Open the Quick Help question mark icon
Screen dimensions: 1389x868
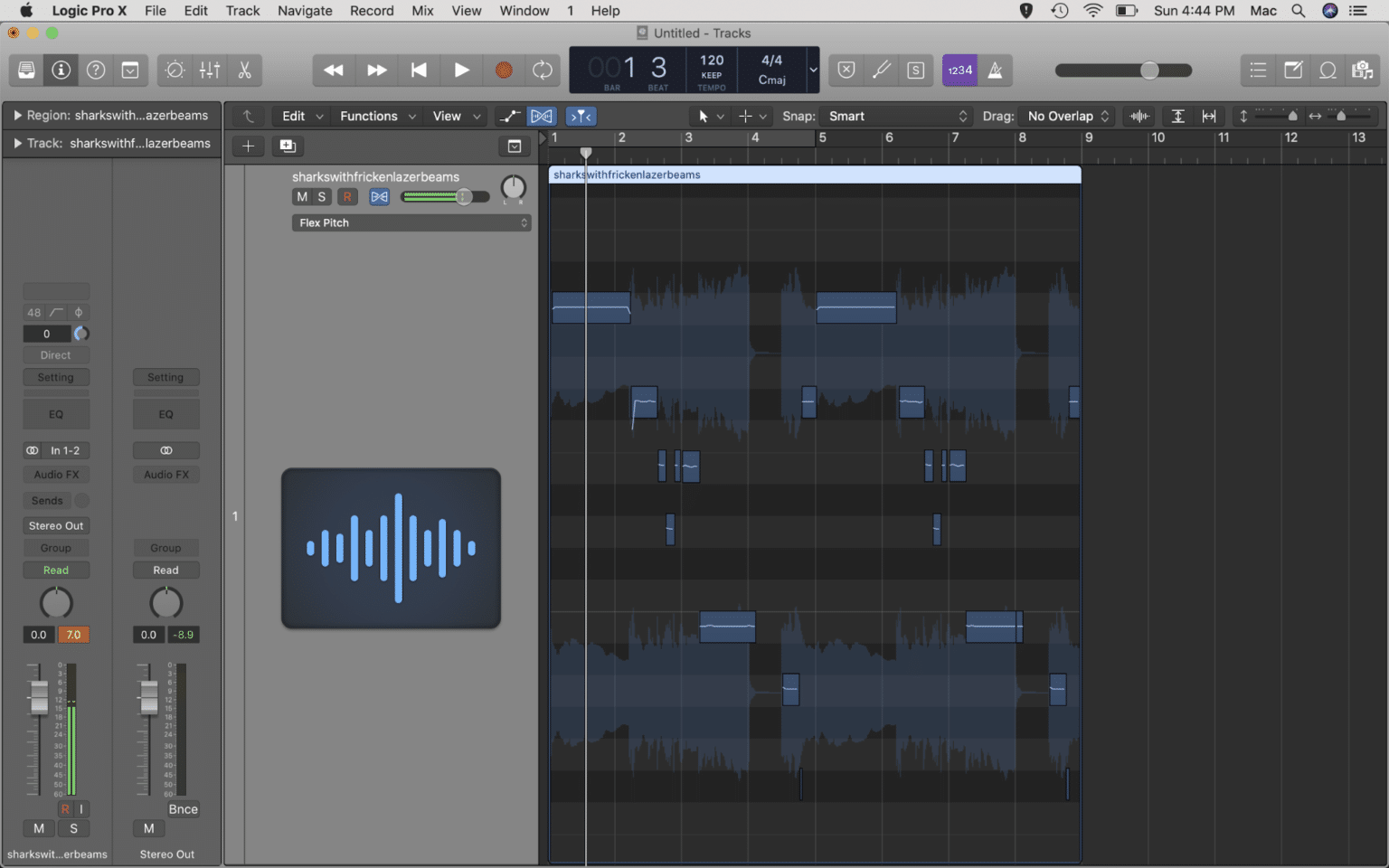tap(94, 70)
